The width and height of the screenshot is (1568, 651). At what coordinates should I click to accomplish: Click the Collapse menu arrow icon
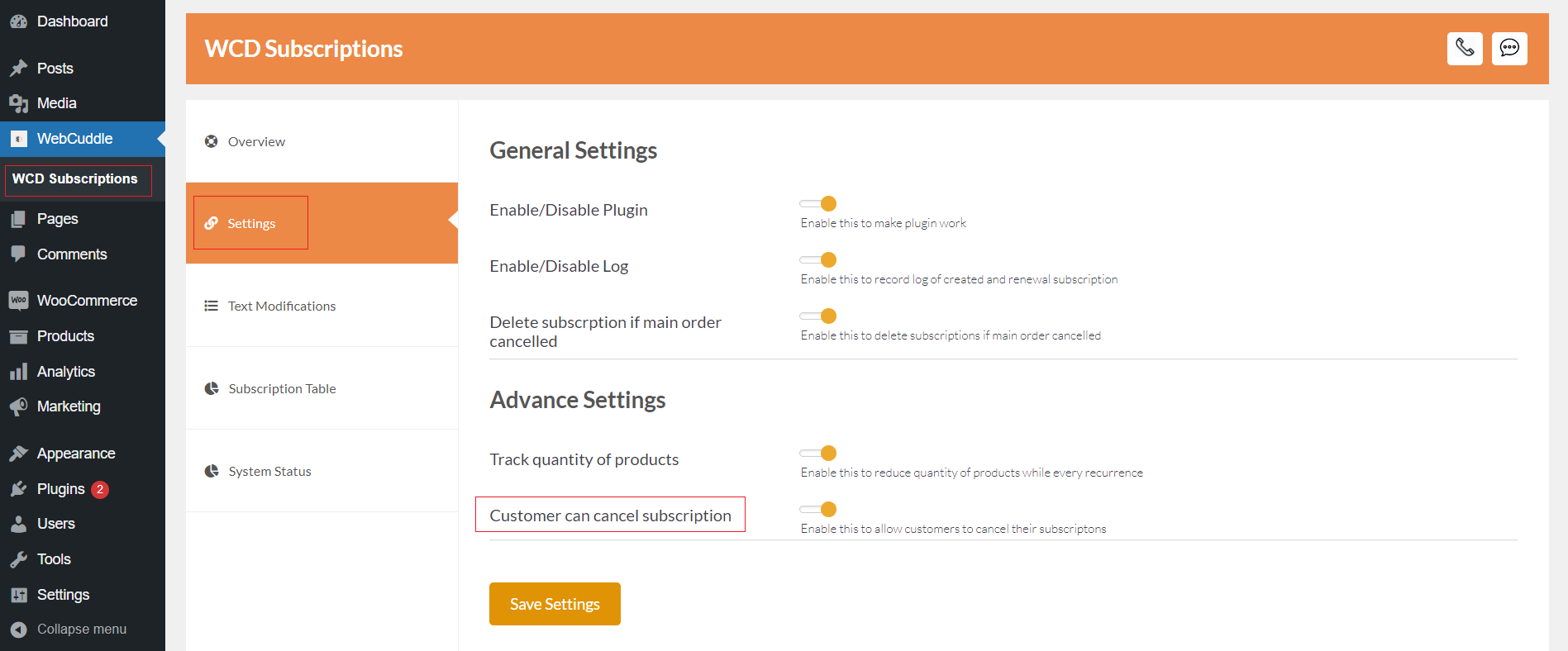click(18, 630)
